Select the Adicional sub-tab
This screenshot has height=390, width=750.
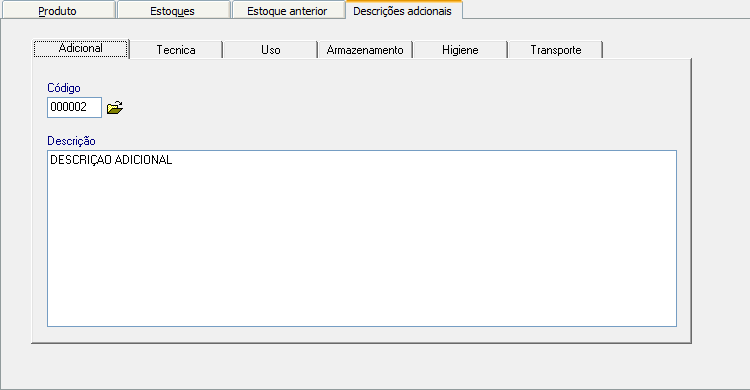tap(81, 49)
